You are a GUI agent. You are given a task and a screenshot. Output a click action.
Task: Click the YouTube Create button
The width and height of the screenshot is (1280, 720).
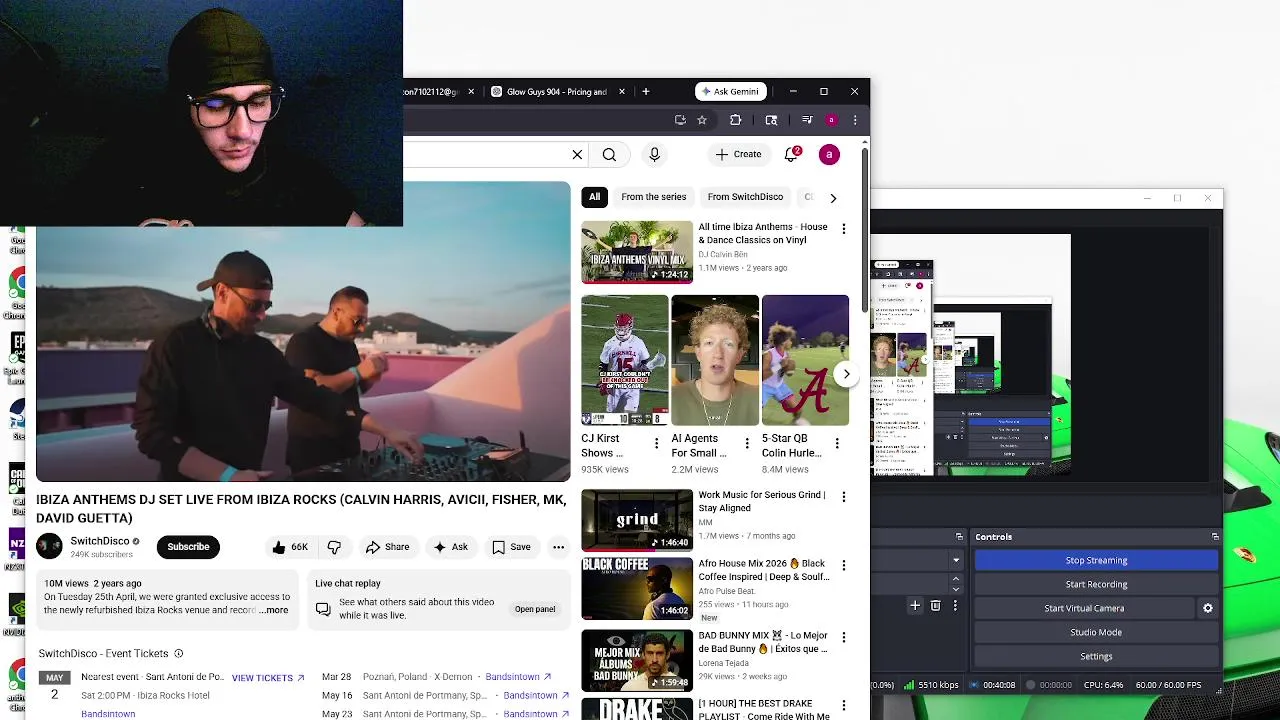(739, 154)
